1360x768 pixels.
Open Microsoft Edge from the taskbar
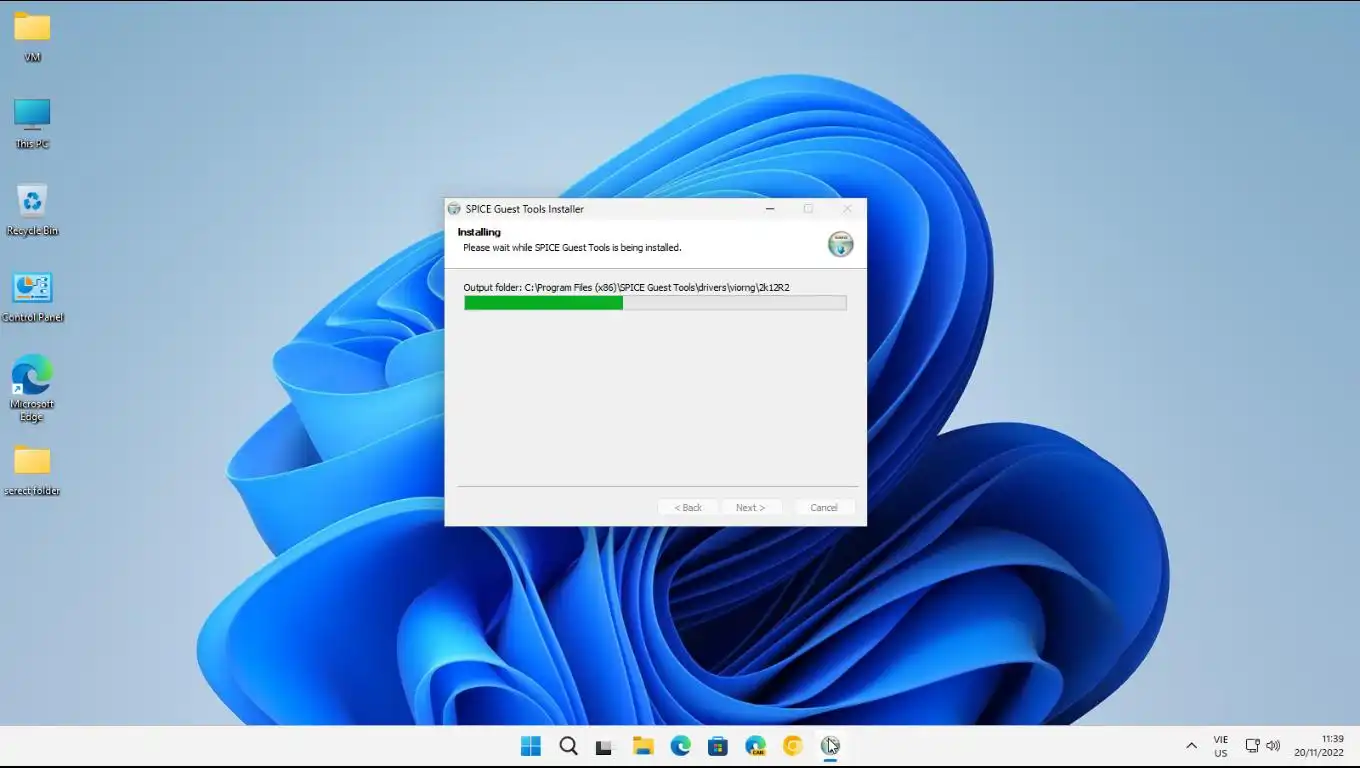(681, 746)
